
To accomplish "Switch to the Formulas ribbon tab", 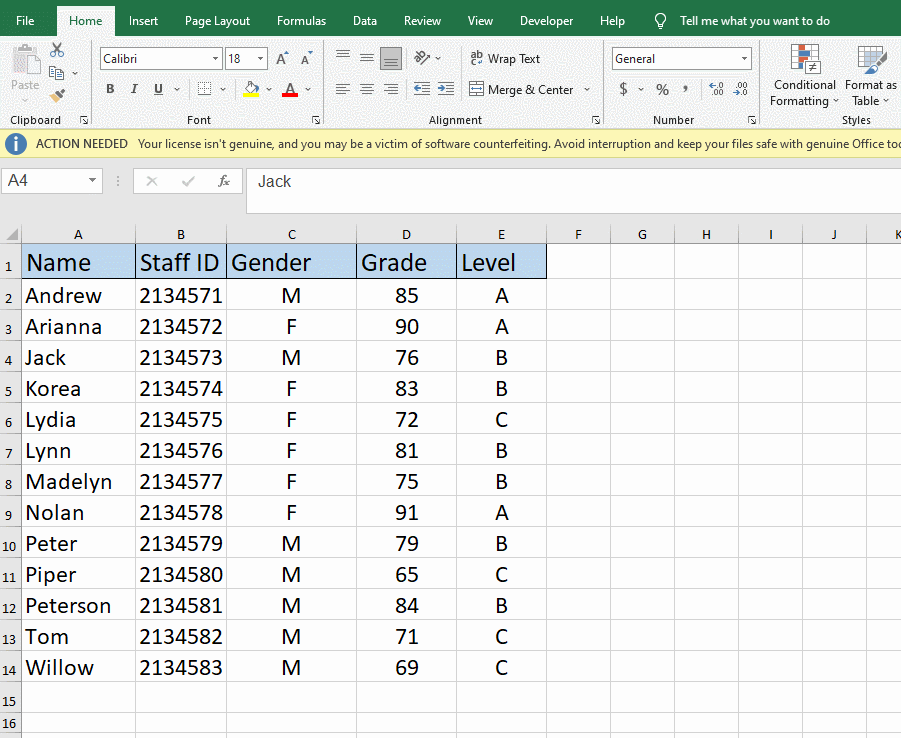I will pos(301,19).
